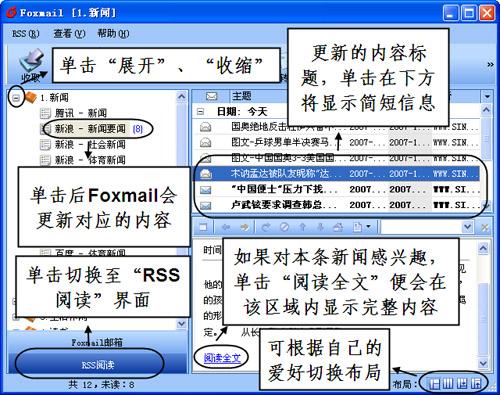Click the orange 1.新闻 folder icon
500x395 pixels.
[31, 97]
